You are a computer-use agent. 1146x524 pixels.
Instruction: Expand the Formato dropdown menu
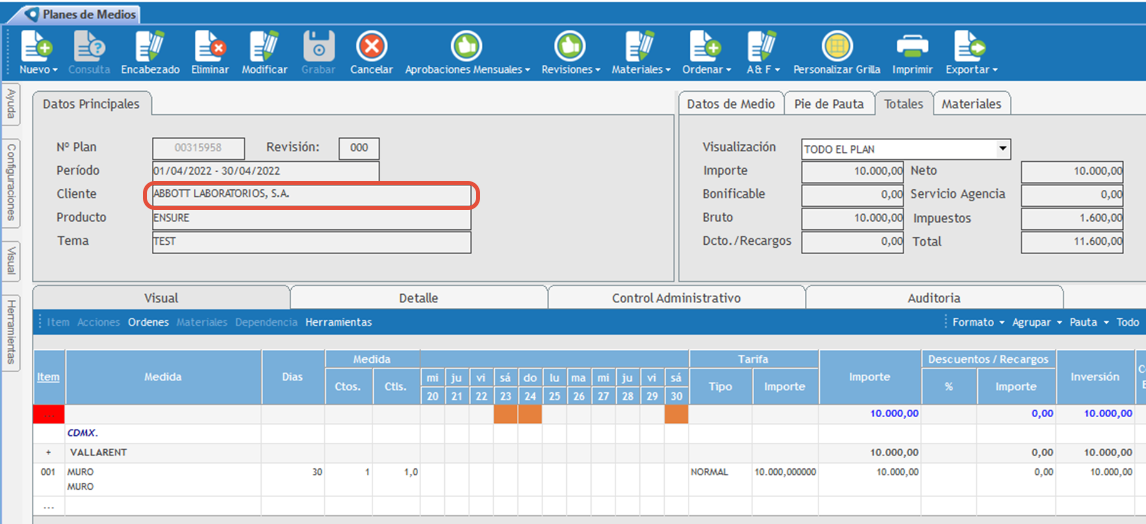[x=979, y=322]
